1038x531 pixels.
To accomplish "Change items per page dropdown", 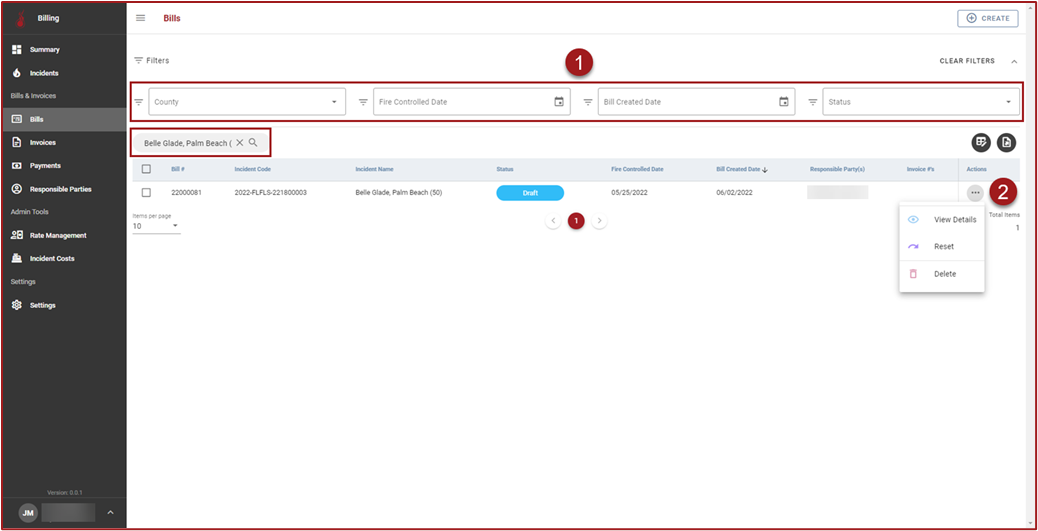I will click(x=156, y=226).
